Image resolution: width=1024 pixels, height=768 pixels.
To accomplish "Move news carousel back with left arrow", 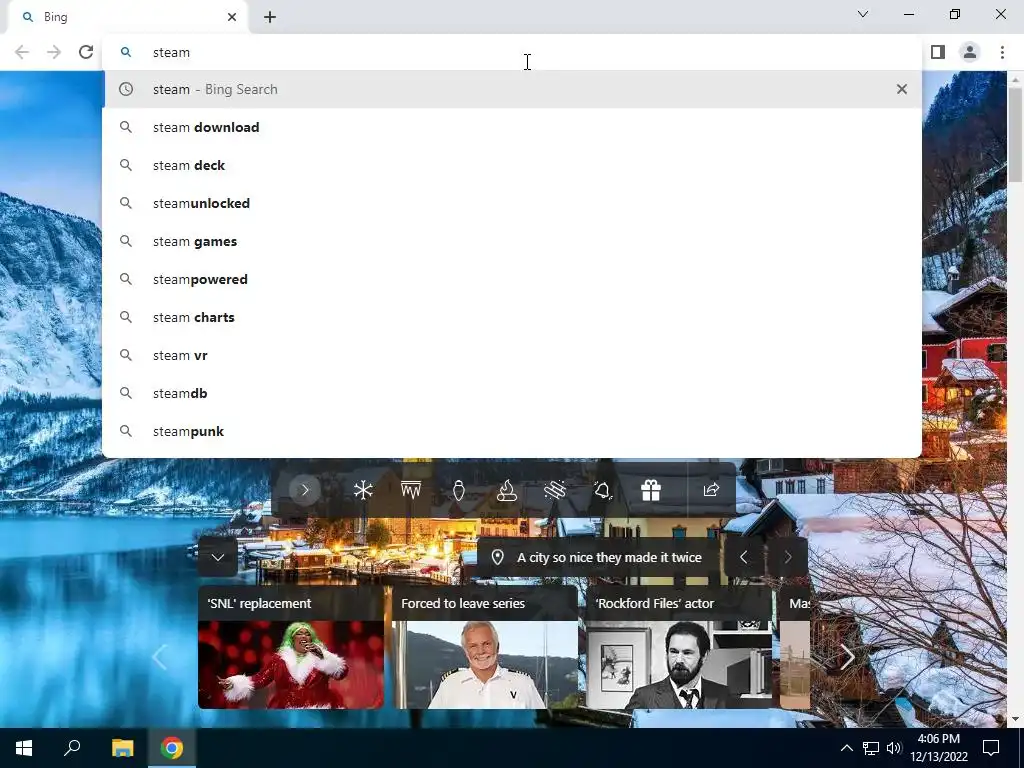I will pyautogui.click(x=159, y=657).
